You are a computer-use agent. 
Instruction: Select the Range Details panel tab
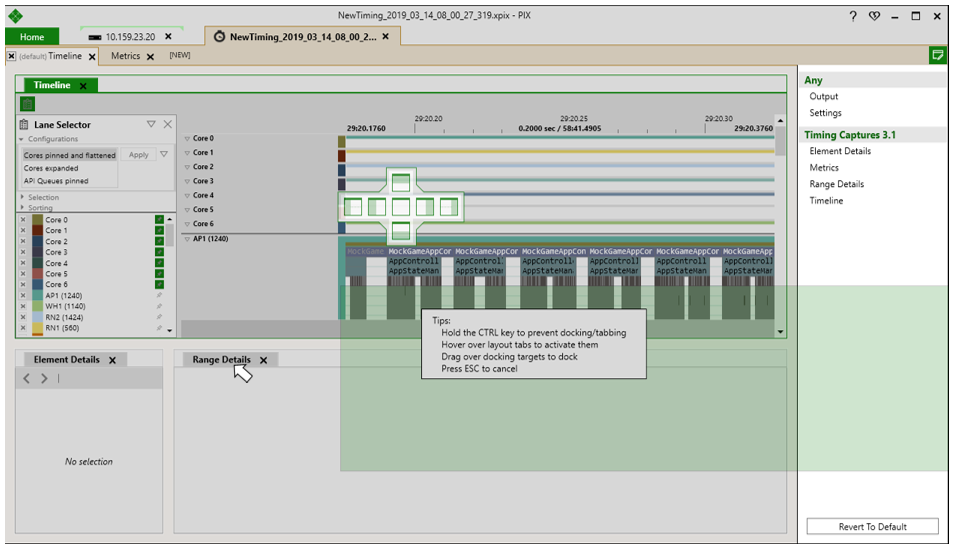[x=221, y=360]
